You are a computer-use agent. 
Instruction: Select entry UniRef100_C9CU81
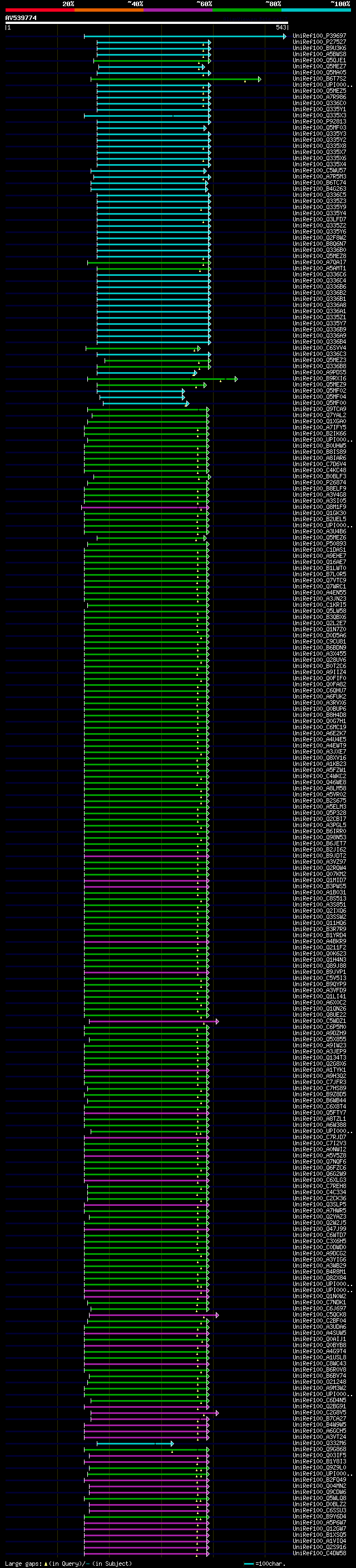pyautogui.click(x=319, y=641)
